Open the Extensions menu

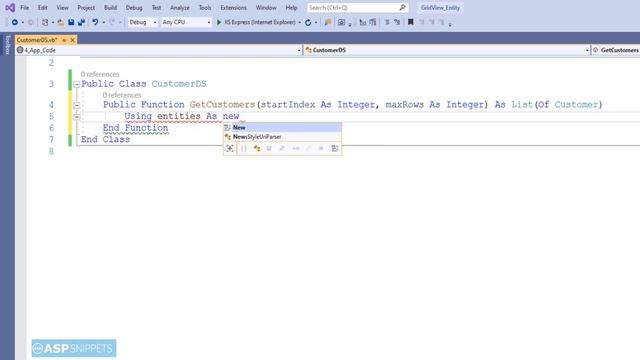(233, 8)
